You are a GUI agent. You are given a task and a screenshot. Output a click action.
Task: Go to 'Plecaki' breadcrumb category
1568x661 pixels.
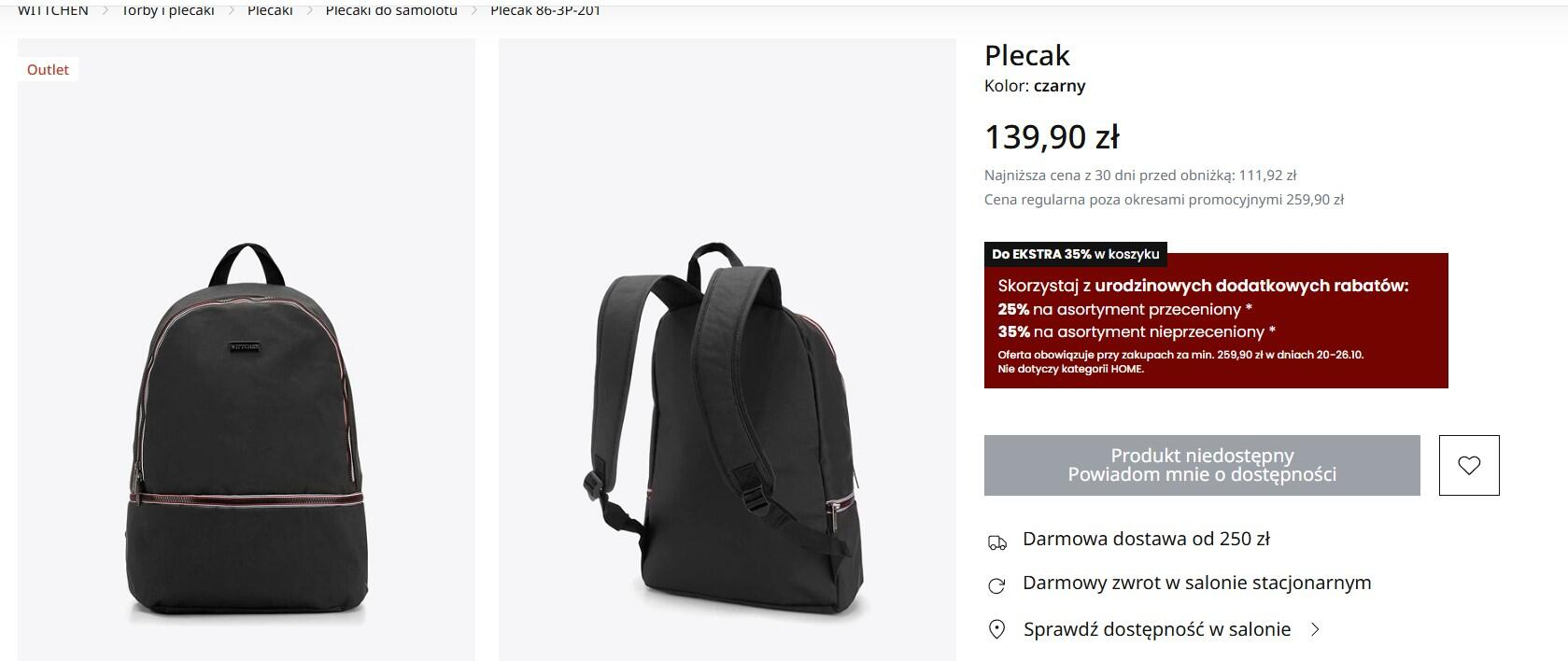(x=270, y=10)
